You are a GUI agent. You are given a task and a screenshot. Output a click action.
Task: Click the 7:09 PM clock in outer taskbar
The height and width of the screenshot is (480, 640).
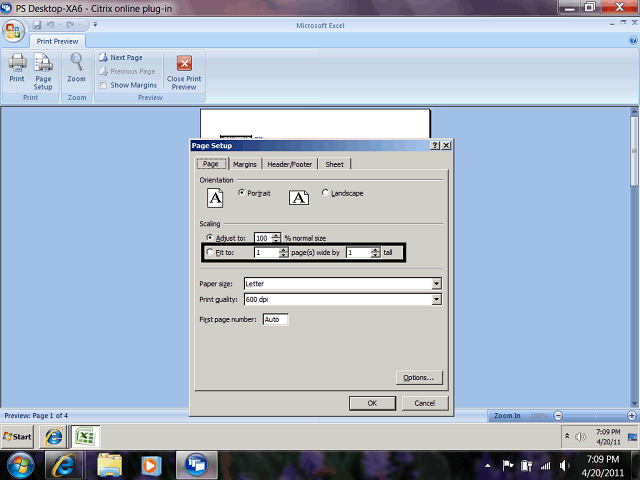(x=603, y=459)
